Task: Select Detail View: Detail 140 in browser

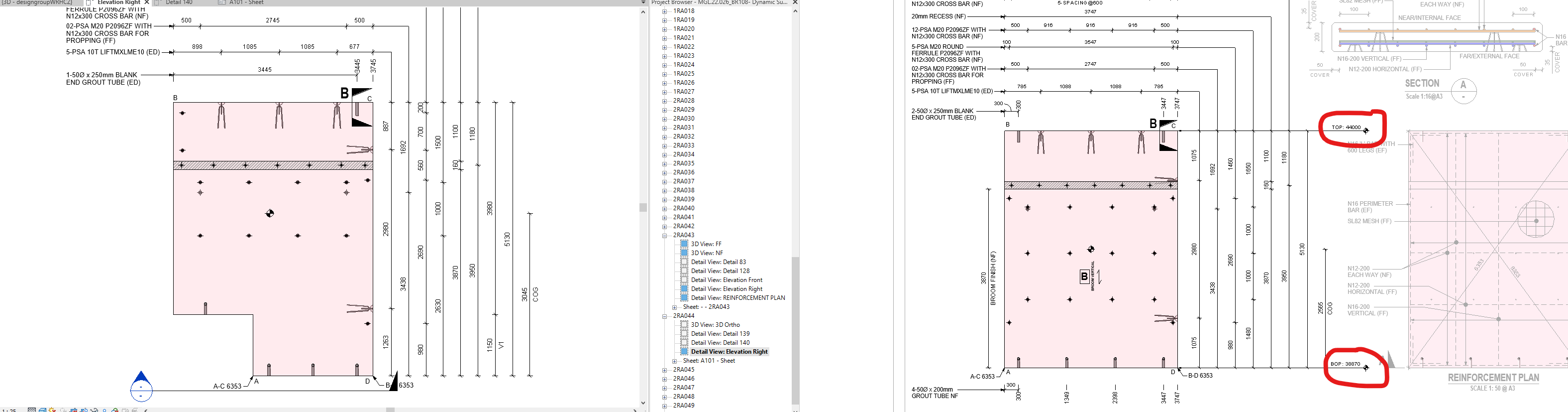Action: click(720, 343)
